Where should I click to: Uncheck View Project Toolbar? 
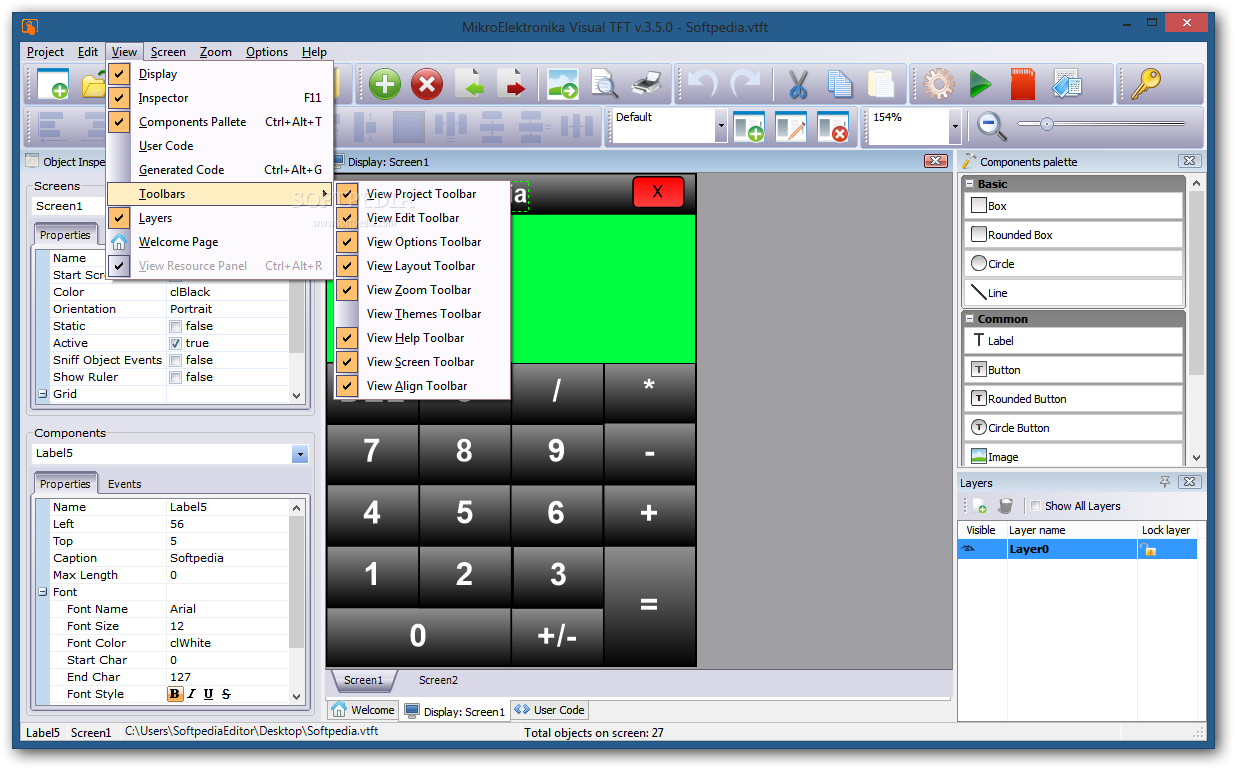[422, 194]
